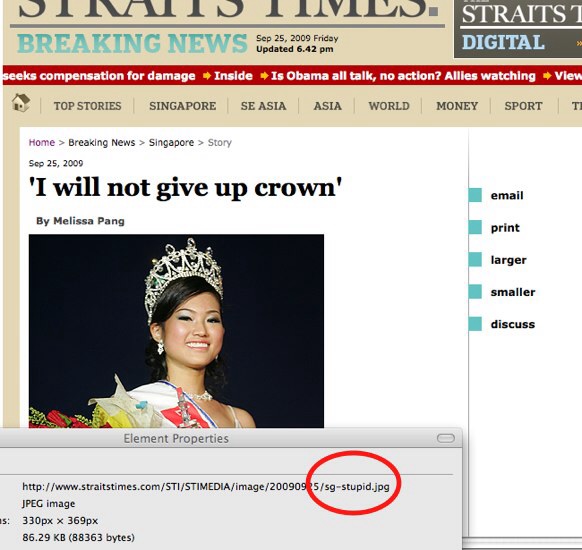
Task: Click the Story breadcrumb text
Action: pyautogui.click(x=220, y=143)
